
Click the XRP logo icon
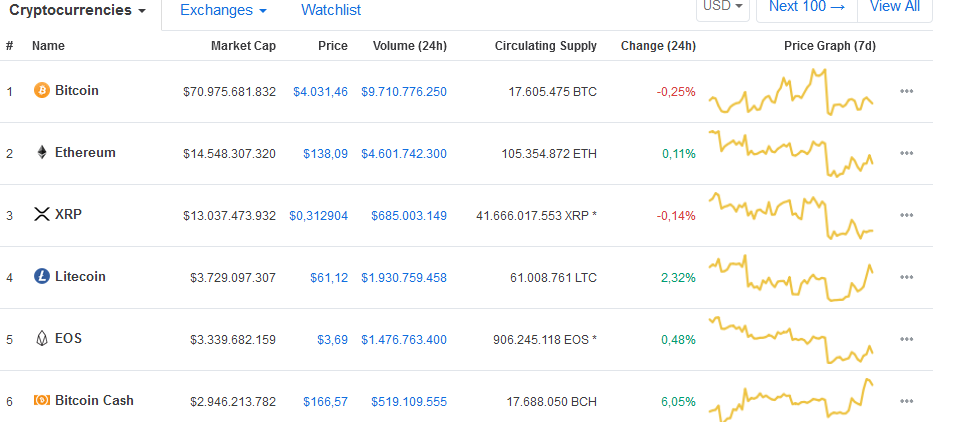pos(41,214)
